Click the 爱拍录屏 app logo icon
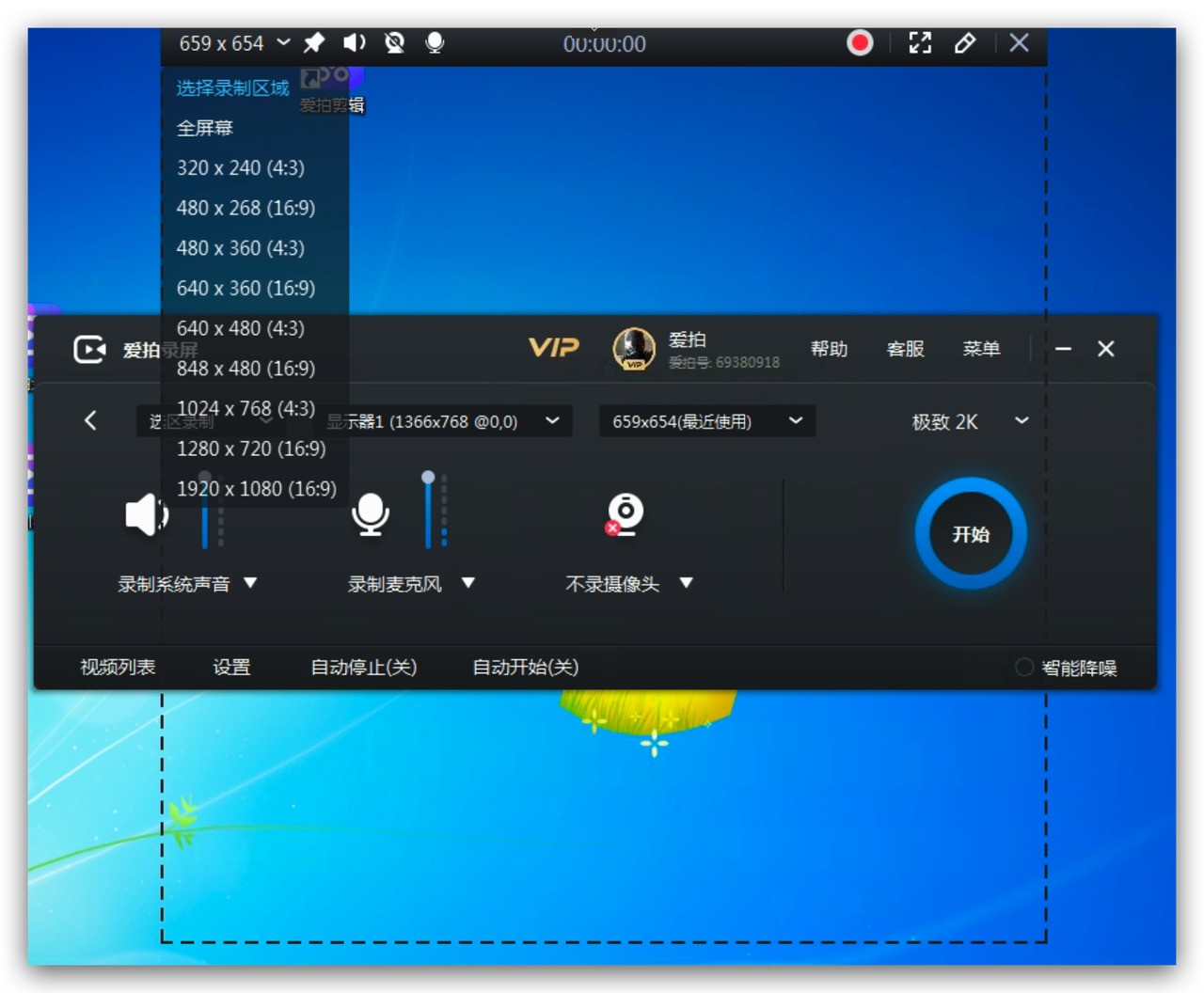The image size is (1204, 993). [x=90, y=350]
